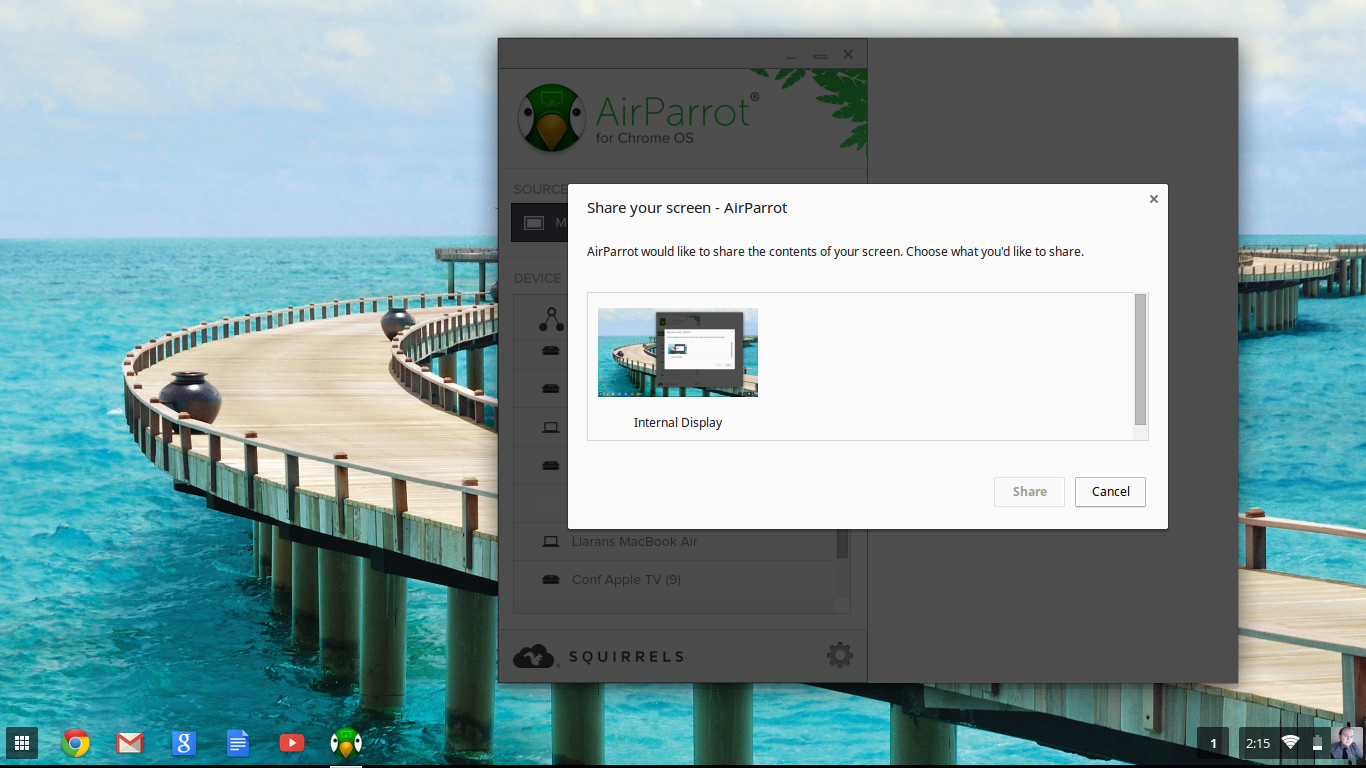Close the Share your screen dialog
The image size is (1366, 768).
tap(1153, 199)
